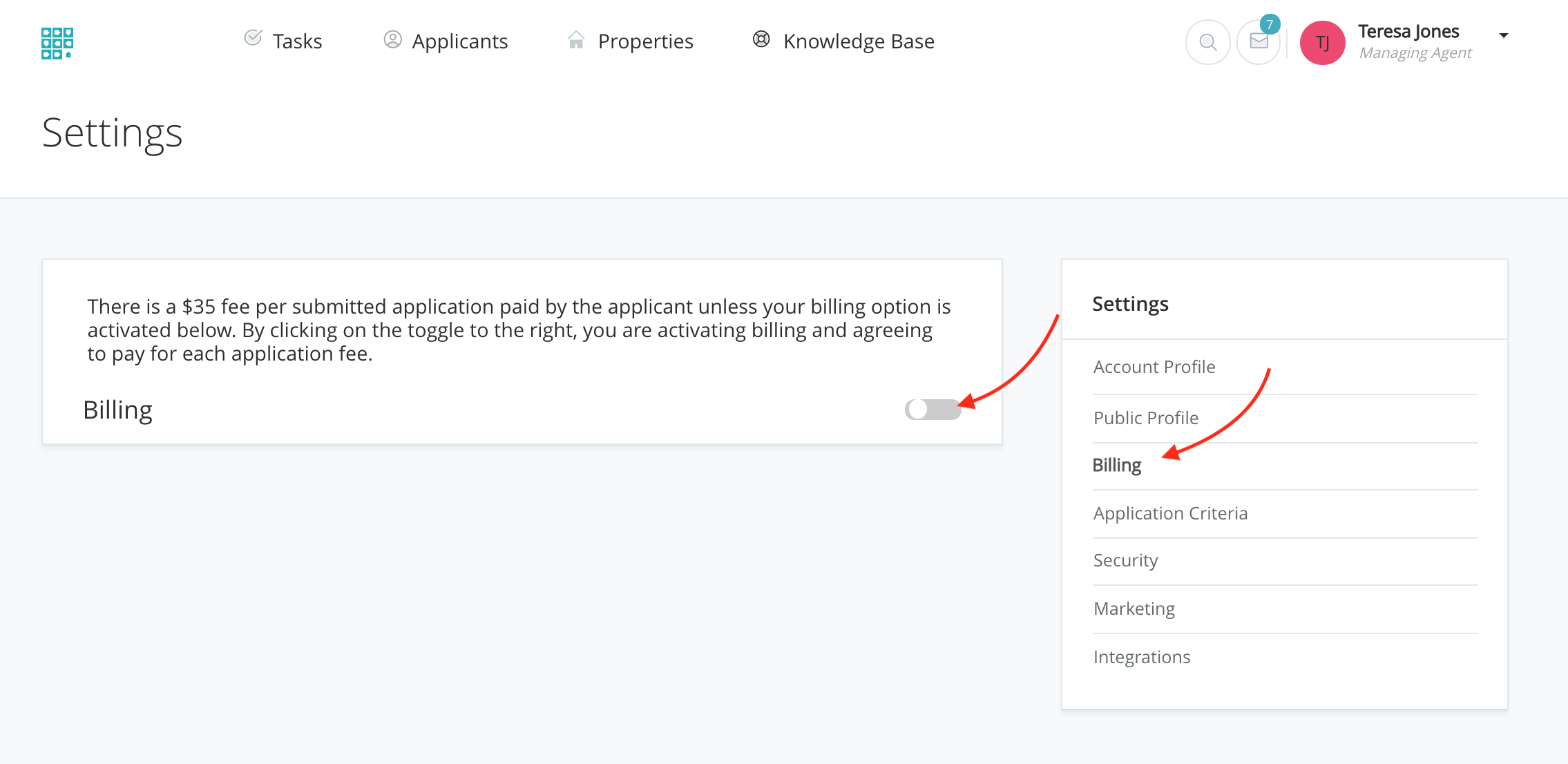Viewport: 1568px width, 764px height.
Task: Open Application Criteria settings
Action: pyautogui.click(x=1170, y=513)
